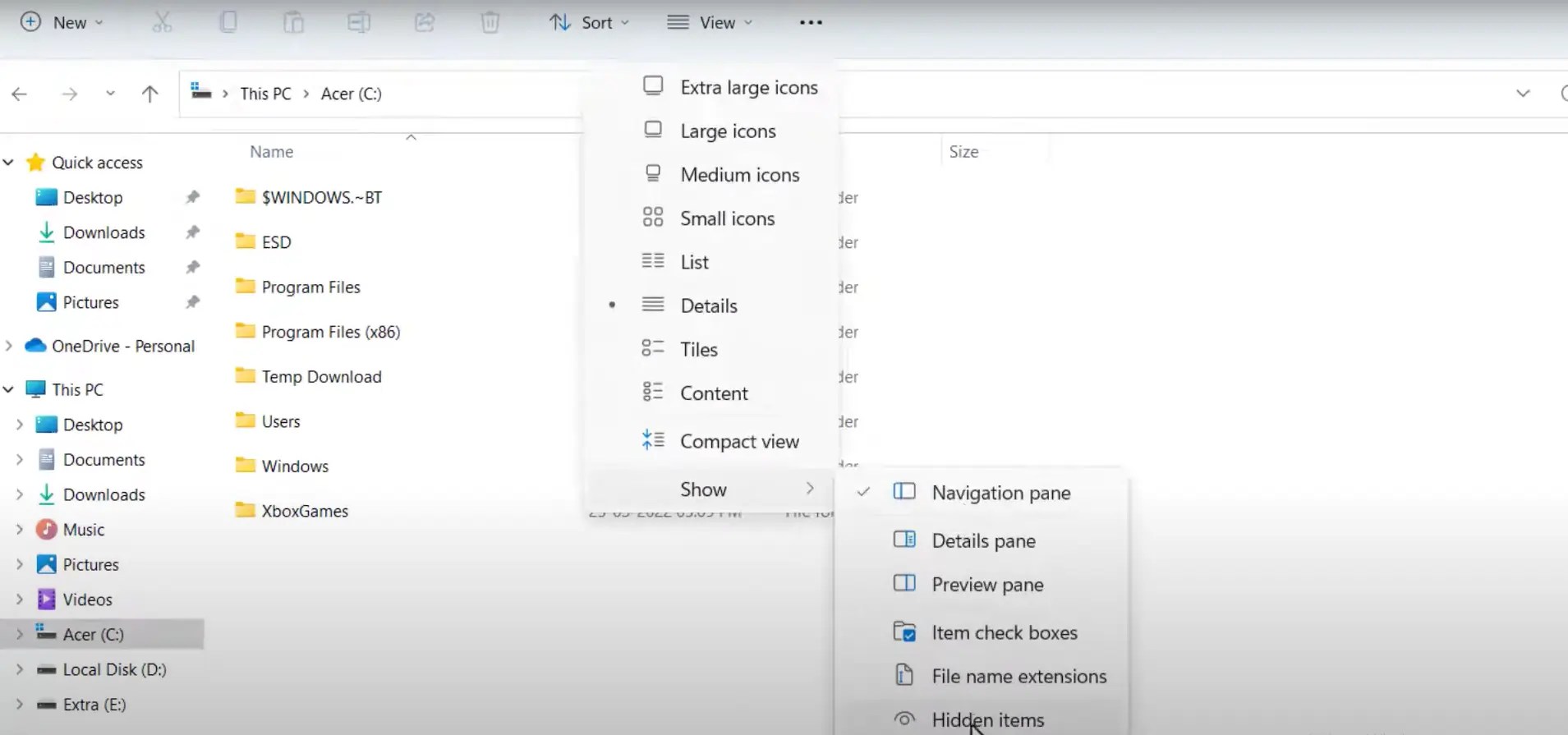Go back with the left arrow
Image resolution: width=1568 pixels, height=735 pixels.
coord(20,94)
